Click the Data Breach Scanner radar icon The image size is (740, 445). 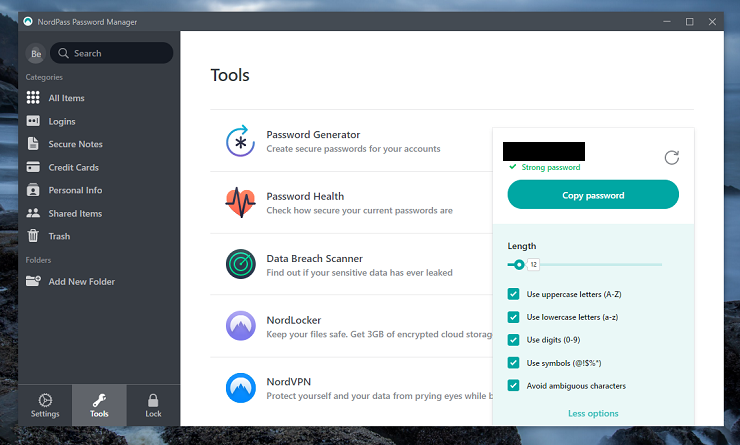pyautogui.click(x=241, y=264)
